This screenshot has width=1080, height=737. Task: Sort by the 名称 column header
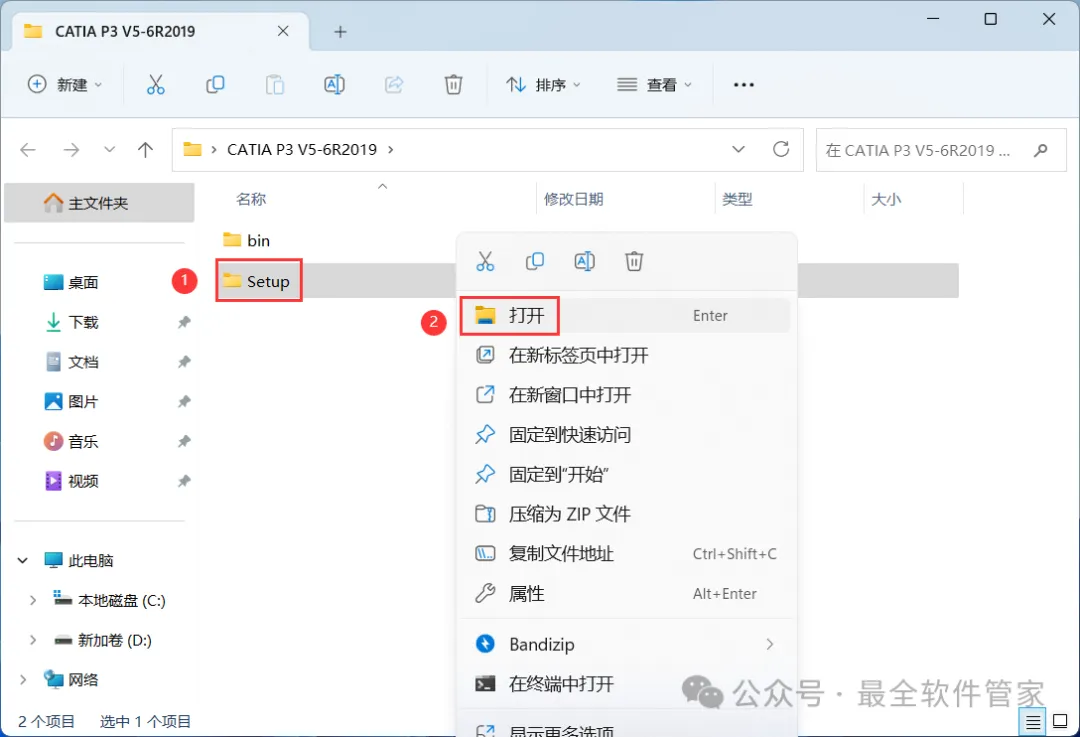[251, 199]
